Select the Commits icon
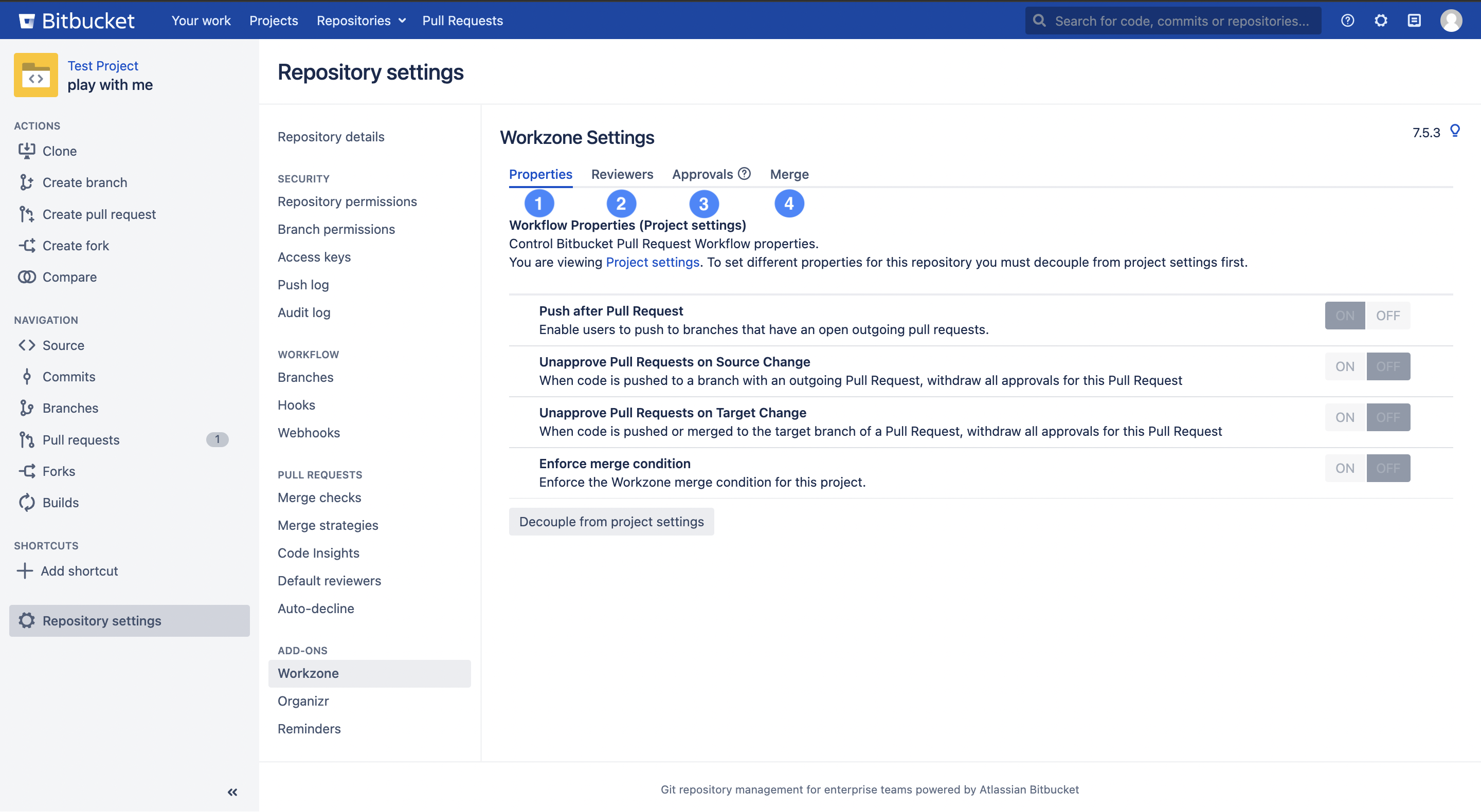 [x=27, y=376]
